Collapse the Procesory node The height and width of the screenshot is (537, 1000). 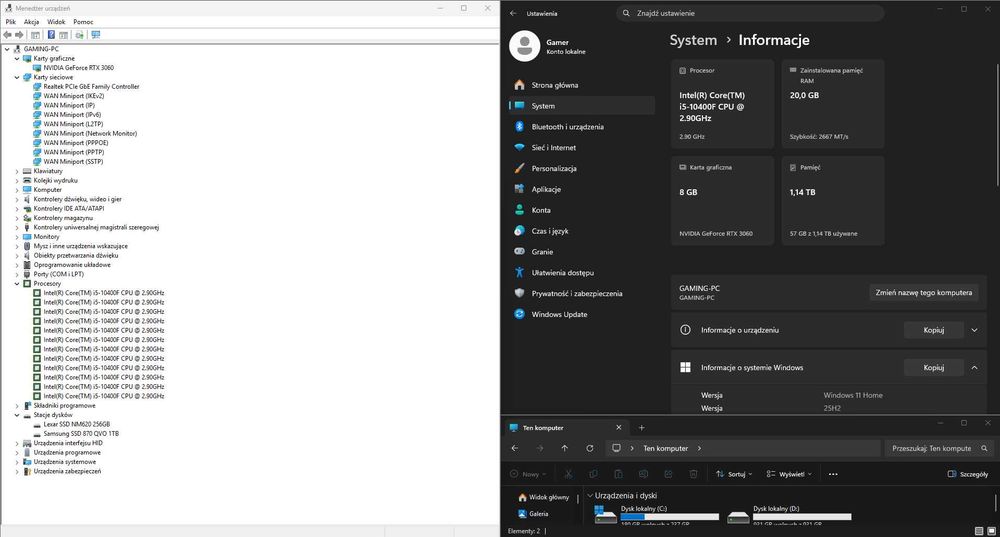pyautogui.click(x=17, y=283)
